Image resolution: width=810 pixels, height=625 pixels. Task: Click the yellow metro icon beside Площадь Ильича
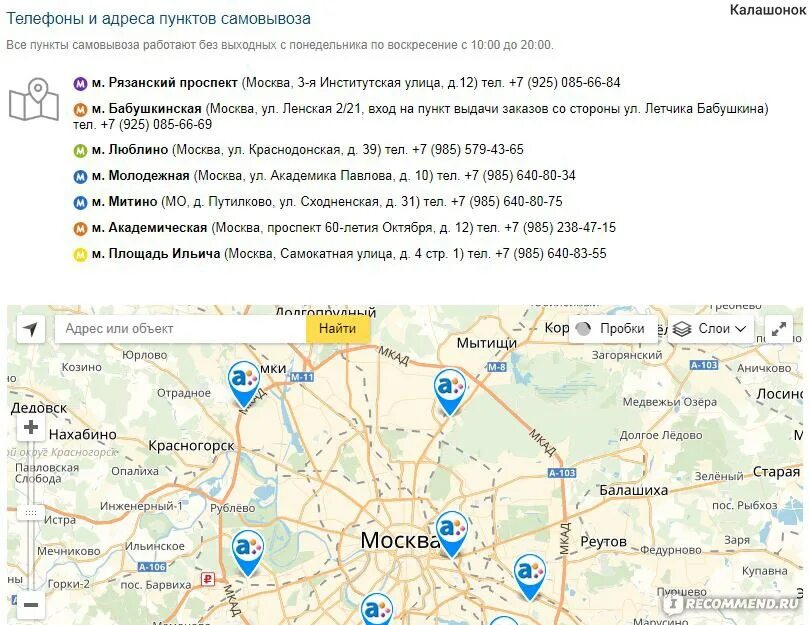pos(80,255)
